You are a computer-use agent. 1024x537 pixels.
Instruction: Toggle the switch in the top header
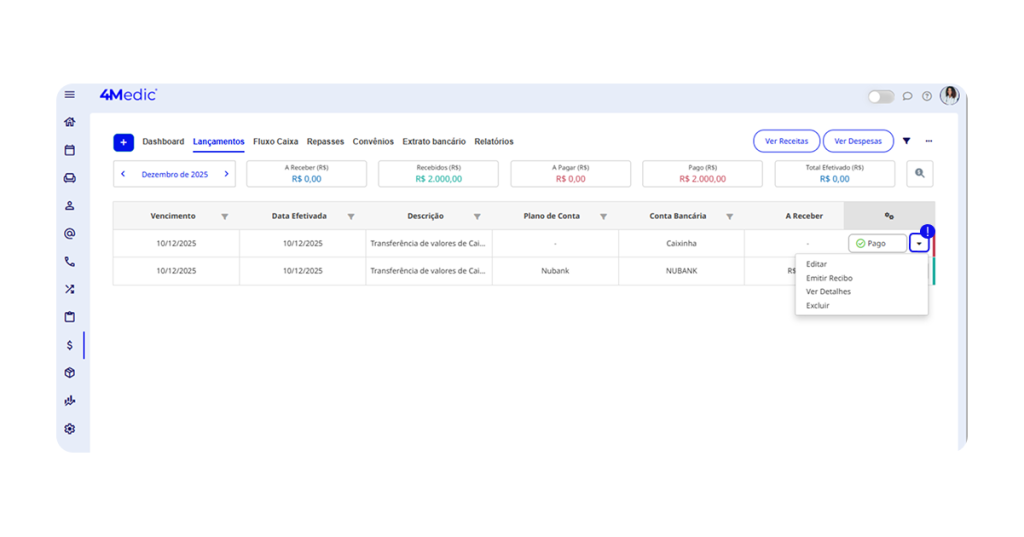(881, 97)
